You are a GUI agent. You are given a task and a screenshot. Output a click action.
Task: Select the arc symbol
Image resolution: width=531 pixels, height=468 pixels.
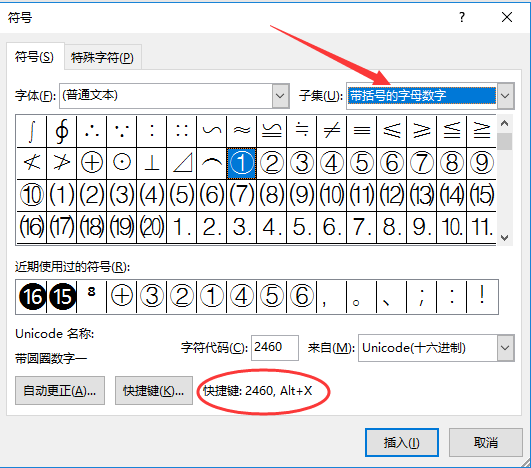click(211, 163)
